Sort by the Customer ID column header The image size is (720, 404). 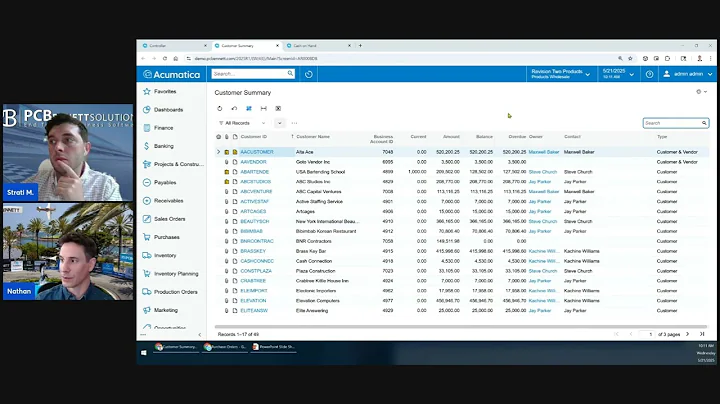click(253, 136)
